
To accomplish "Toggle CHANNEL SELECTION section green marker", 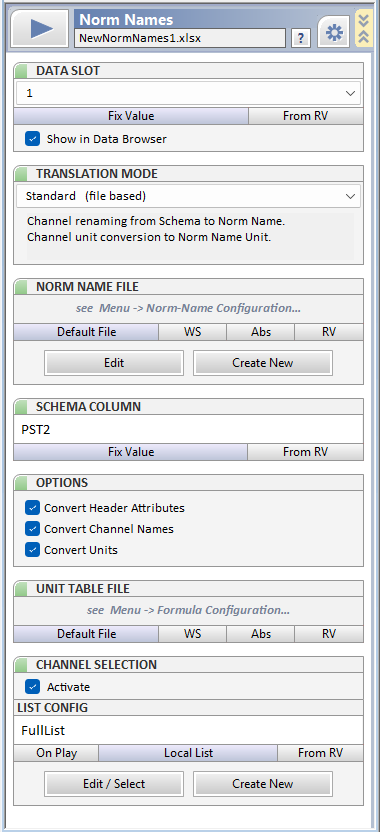I will point(20,665).
